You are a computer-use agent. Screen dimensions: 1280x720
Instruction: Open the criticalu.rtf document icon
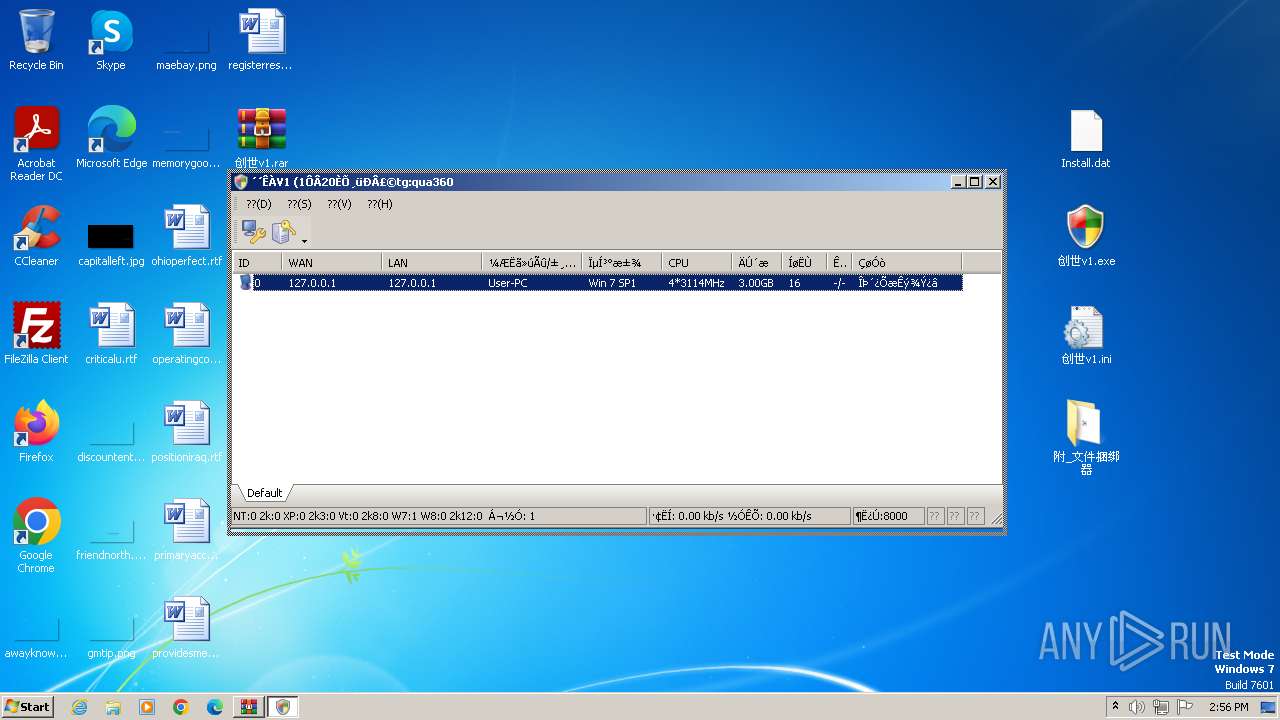(111, 334)
